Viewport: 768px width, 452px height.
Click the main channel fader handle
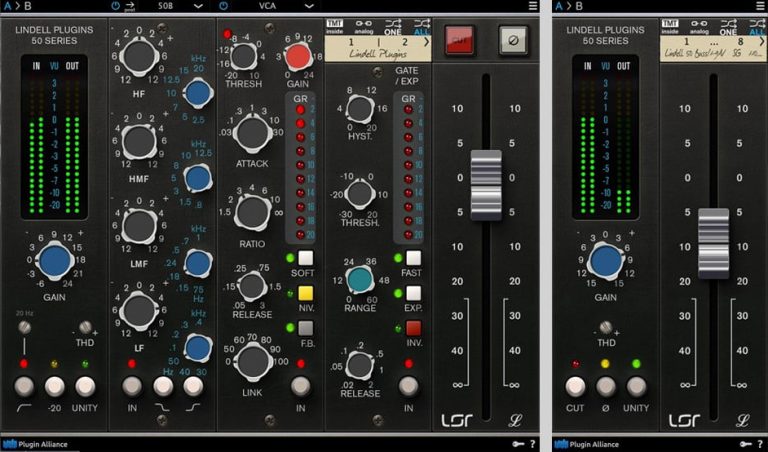click(486, 183)
